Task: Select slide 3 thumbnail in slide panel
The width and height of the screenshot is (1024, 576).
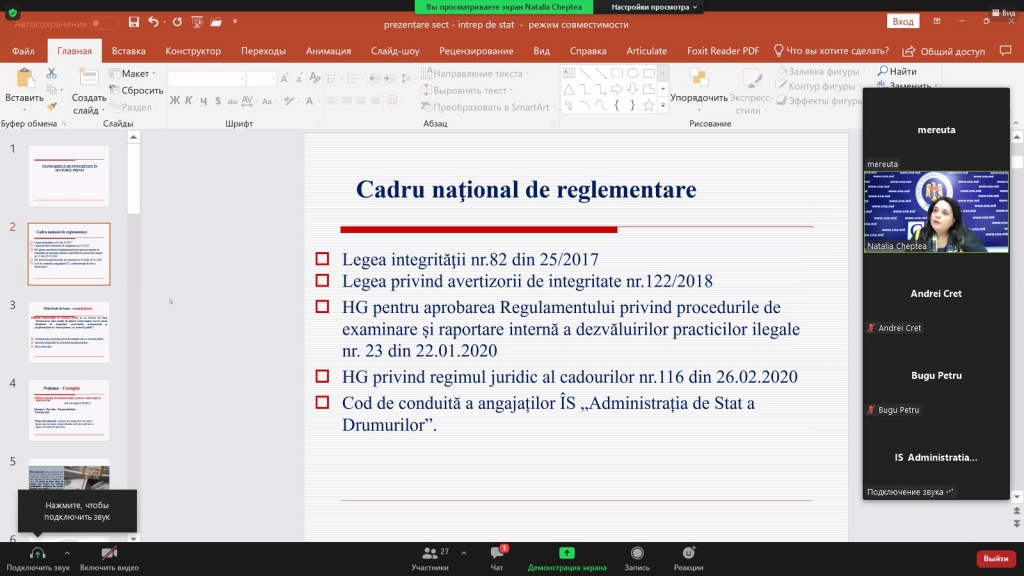Action: (69, 333)
